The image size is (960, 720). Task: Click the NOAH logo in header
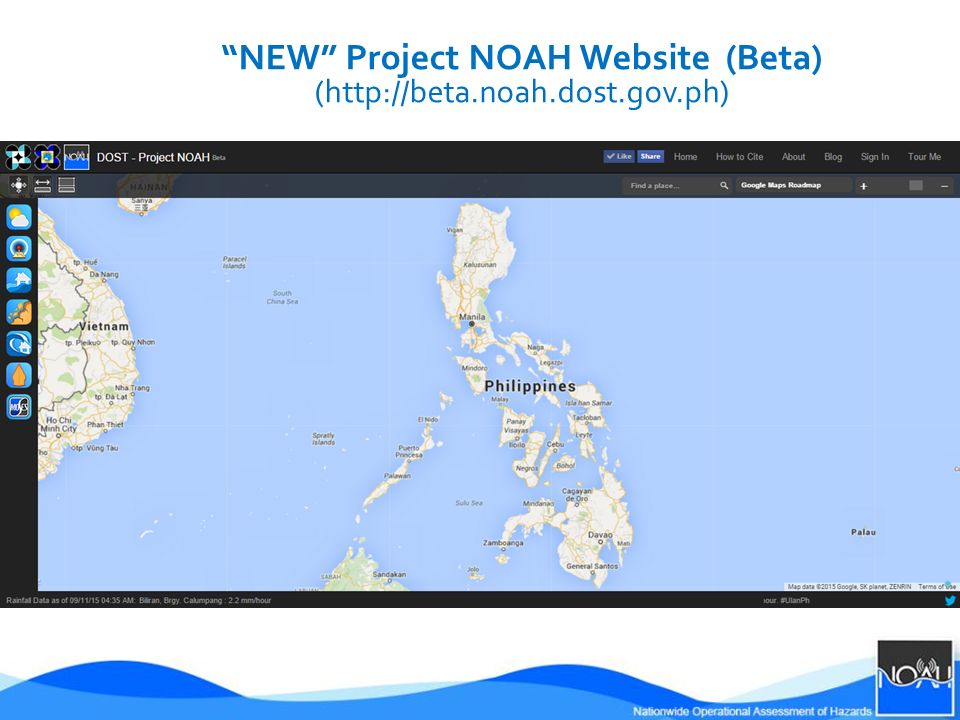tap(77, 157)
